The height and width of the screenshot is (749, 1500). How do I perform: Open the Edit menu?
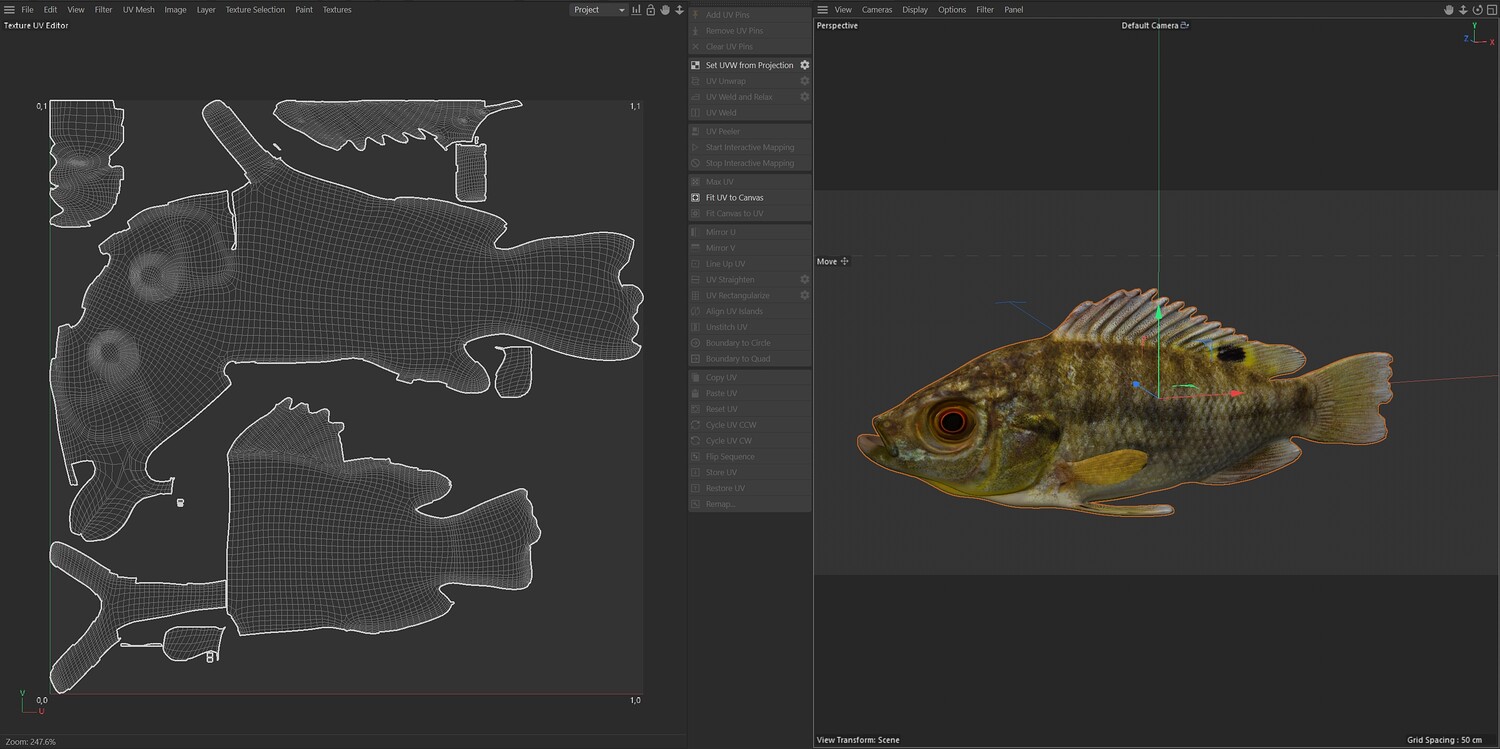point(50,10)
